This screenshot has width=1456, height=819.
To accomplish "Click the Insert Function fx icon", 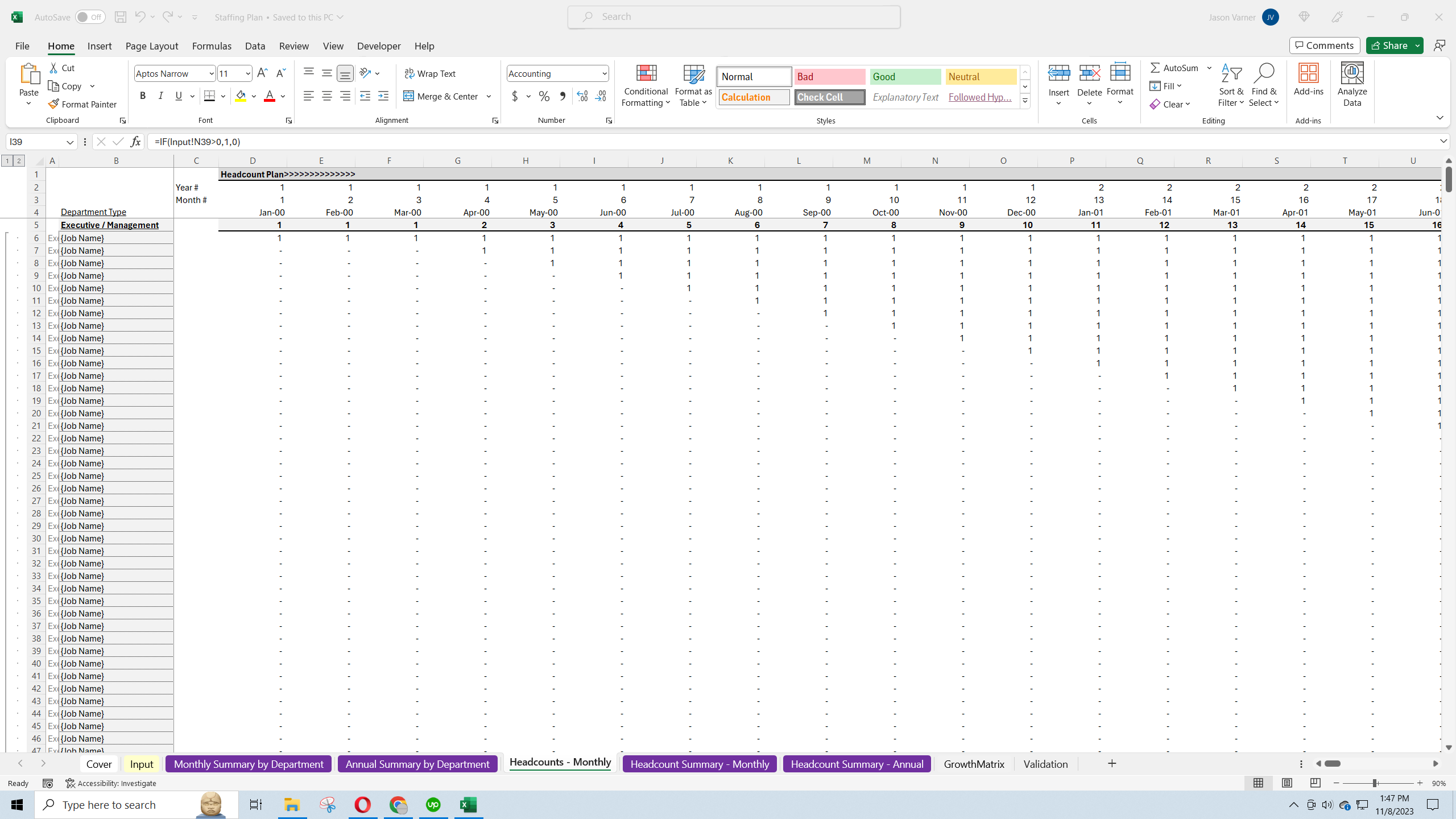I will pos(135,142).
